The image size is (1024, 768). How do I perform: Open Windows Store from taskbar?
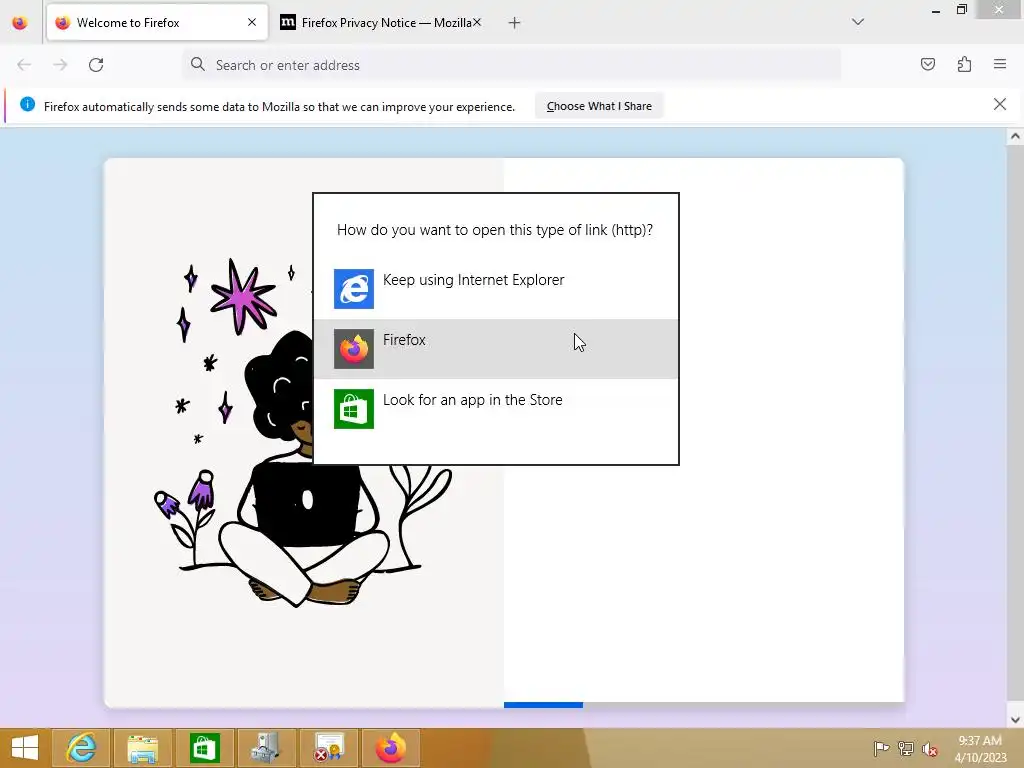tap(204, 748)
